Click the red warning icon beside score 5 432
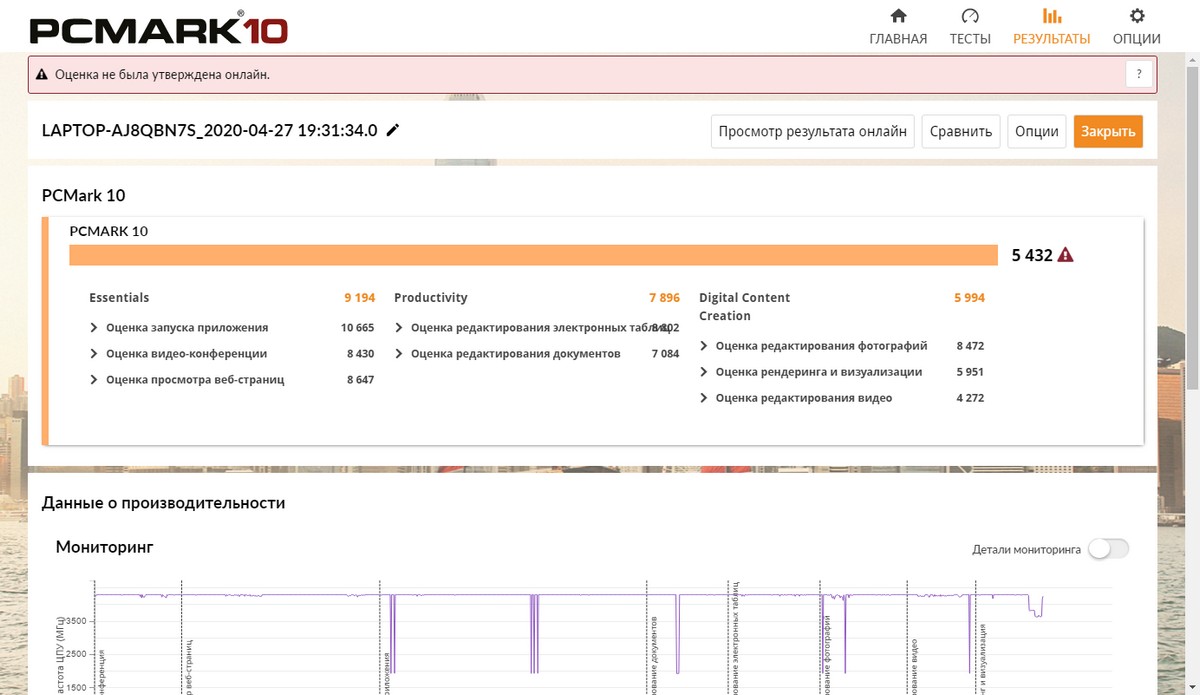1200x695 pixels. coord(1066,255)
